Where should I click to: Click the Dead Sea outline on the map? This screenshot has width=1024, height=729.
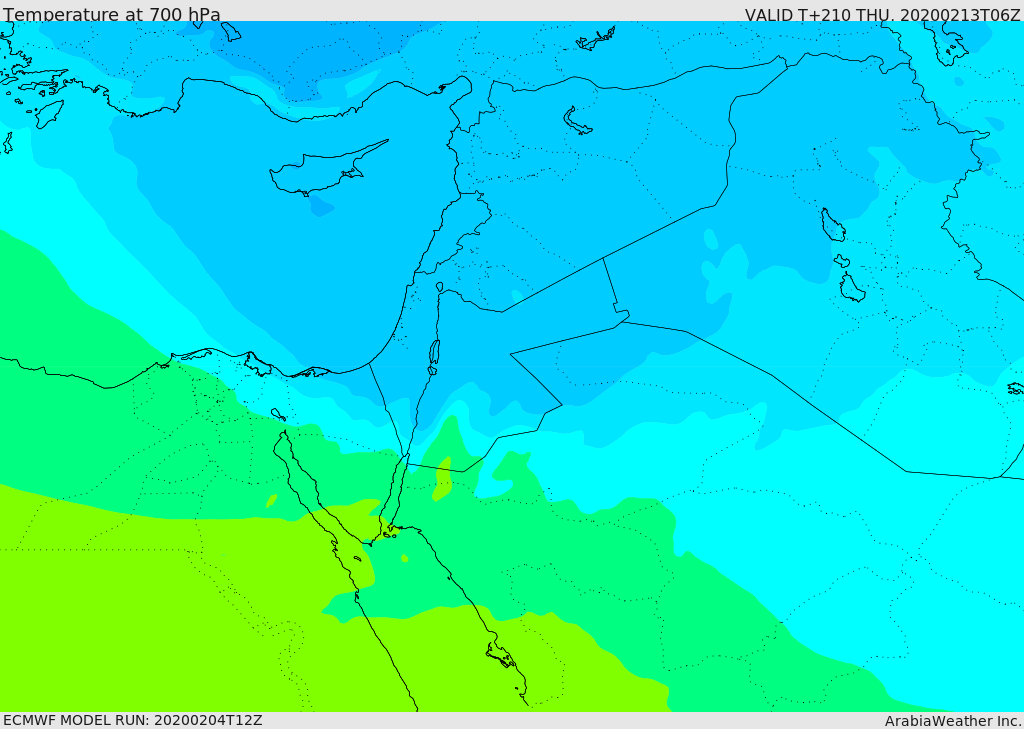tap(434, 357)
